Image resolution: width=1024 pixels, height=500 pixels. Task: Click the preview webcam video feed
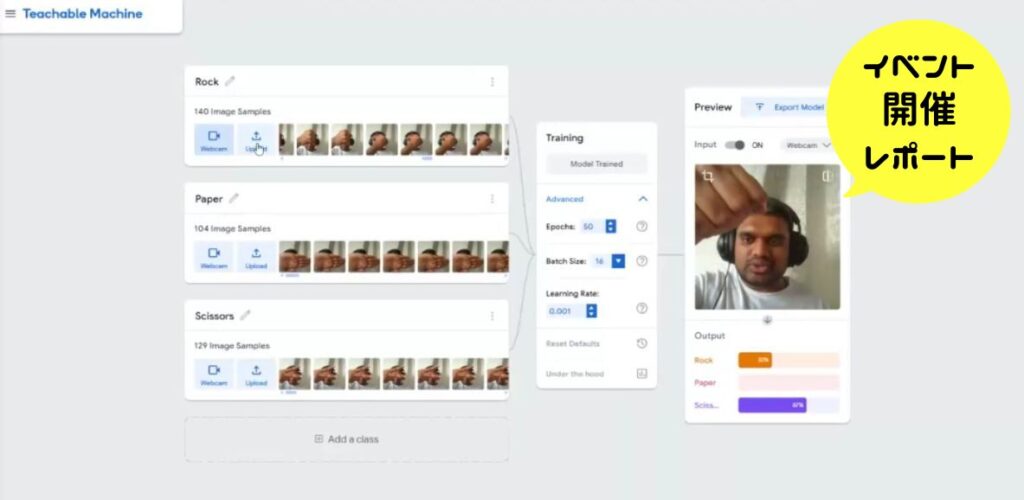click(x=767, y=237)
